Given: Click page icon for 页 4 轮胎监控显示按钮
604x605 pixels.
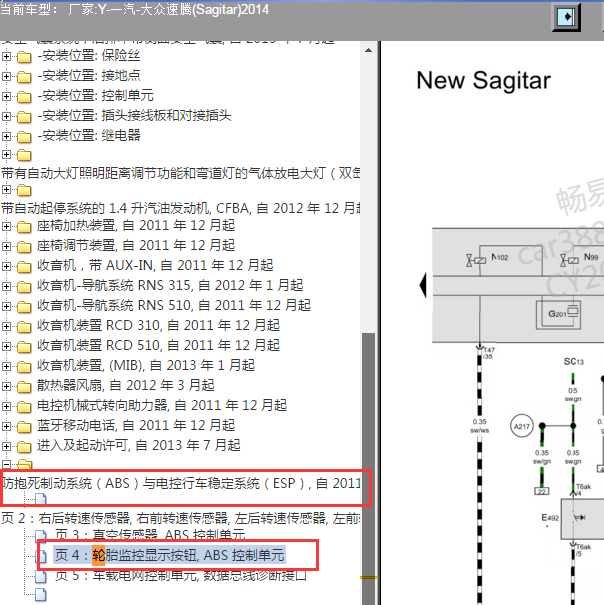Looking at the screenshot, I should [x=41, y=556].
